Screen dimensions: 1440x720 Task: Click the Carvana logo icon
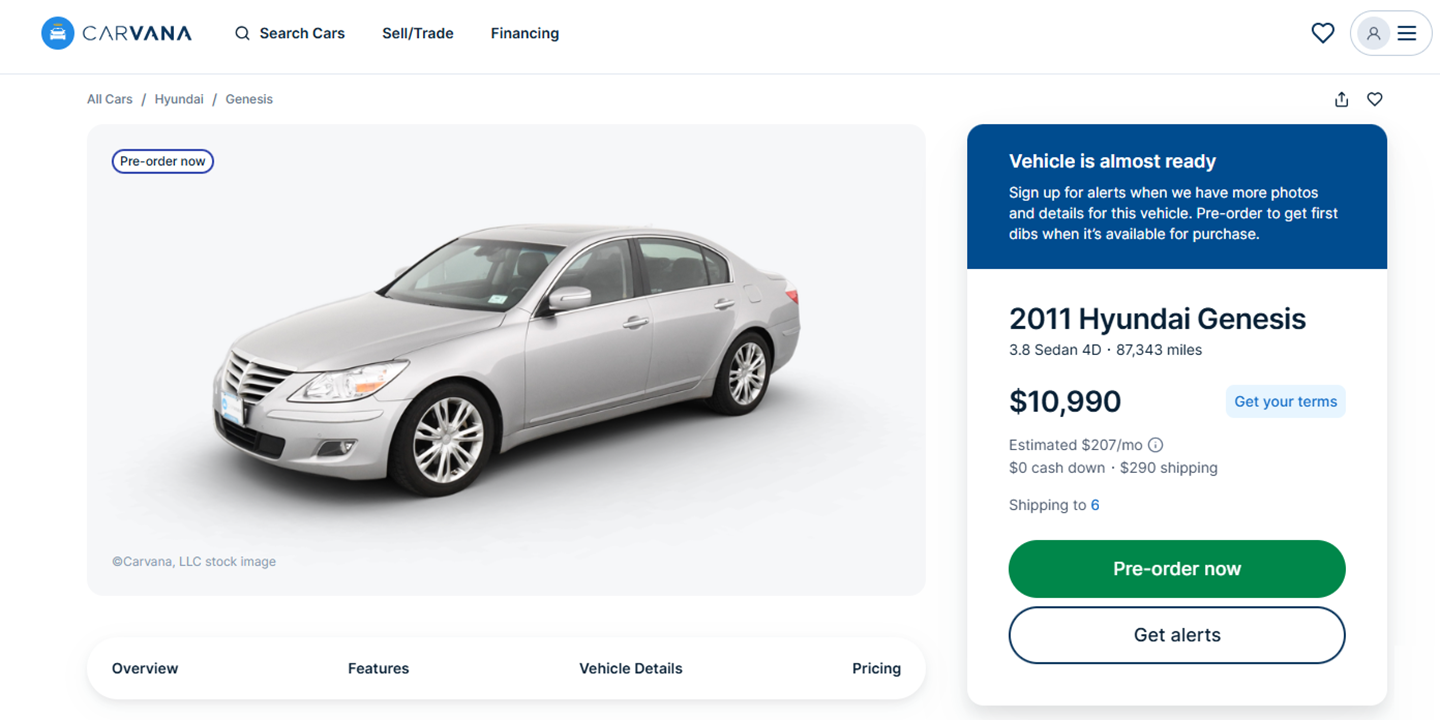tap(58, 33)
